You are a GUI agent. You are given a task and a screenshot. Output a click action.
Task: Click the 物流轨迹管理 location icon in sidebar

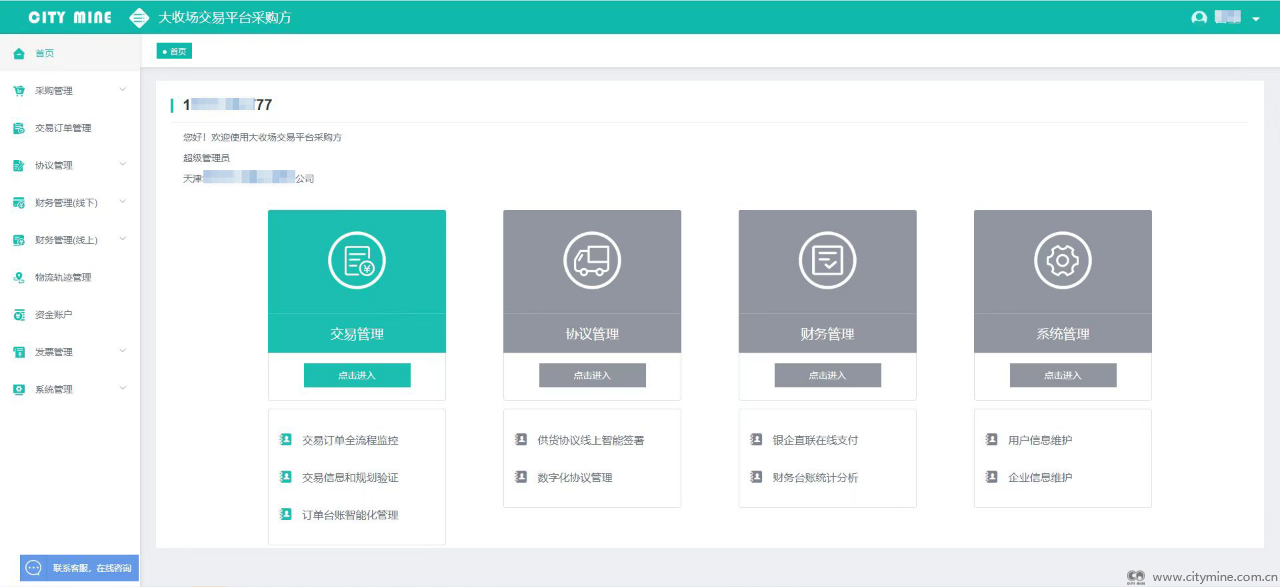(x=19, y=277)
